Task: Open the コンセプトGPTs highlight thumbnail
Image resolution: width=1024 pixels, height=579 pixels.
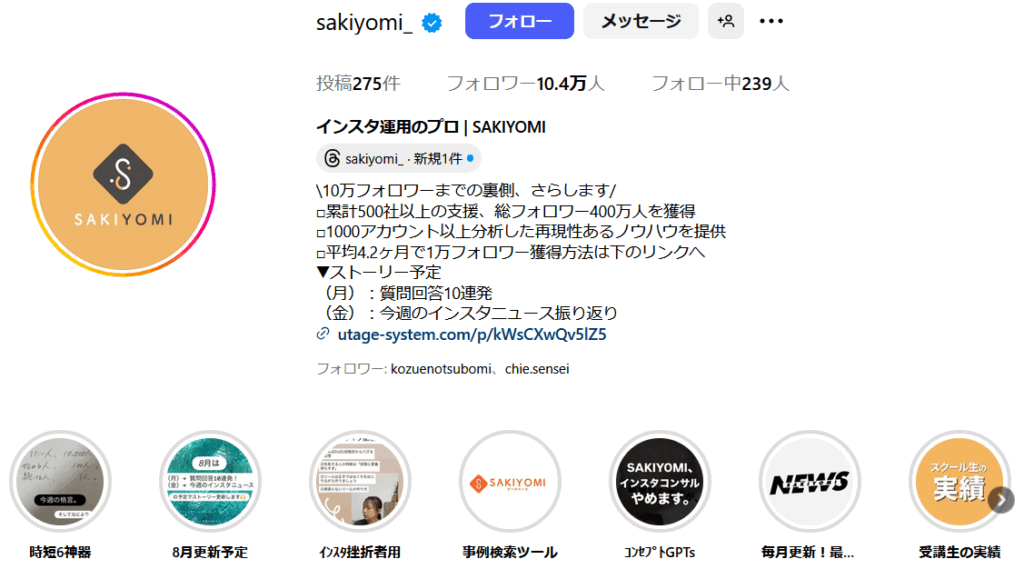Action: (x=660, y=482)
